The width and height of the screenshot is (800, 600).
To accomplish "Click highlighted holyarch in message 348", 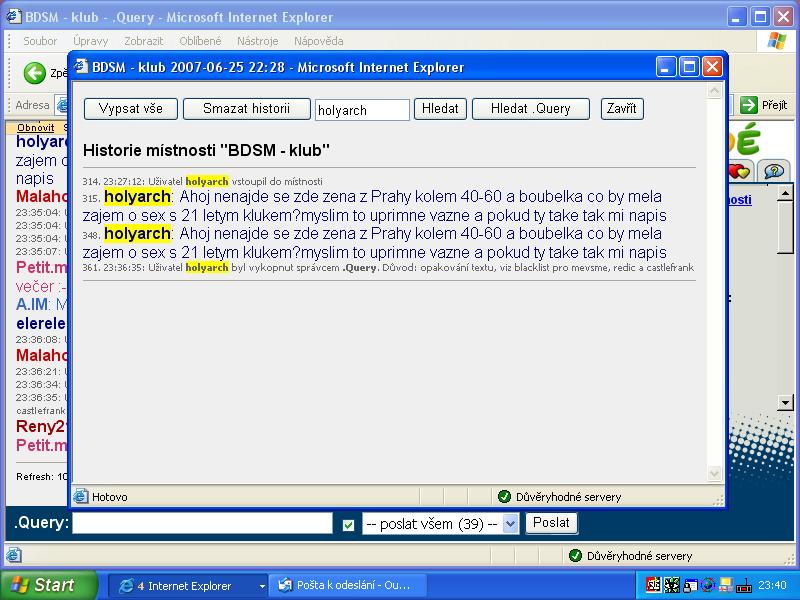I will point(137,234).
